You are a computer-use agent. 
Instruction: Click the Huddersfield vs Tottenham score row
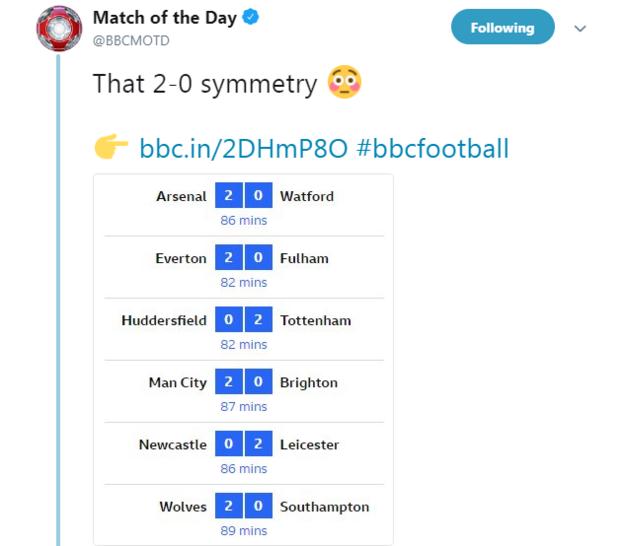244,329
